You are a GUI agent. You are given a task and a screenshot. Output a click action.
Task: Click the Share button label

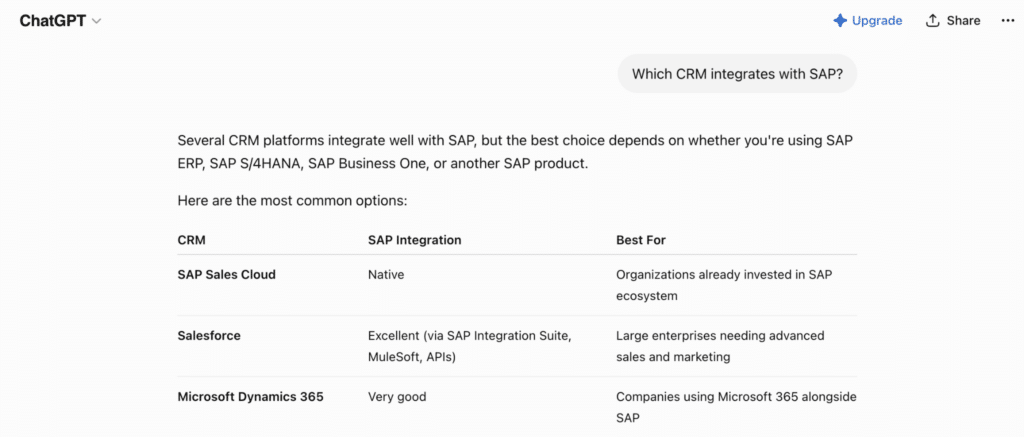click(x=963, y=21)
